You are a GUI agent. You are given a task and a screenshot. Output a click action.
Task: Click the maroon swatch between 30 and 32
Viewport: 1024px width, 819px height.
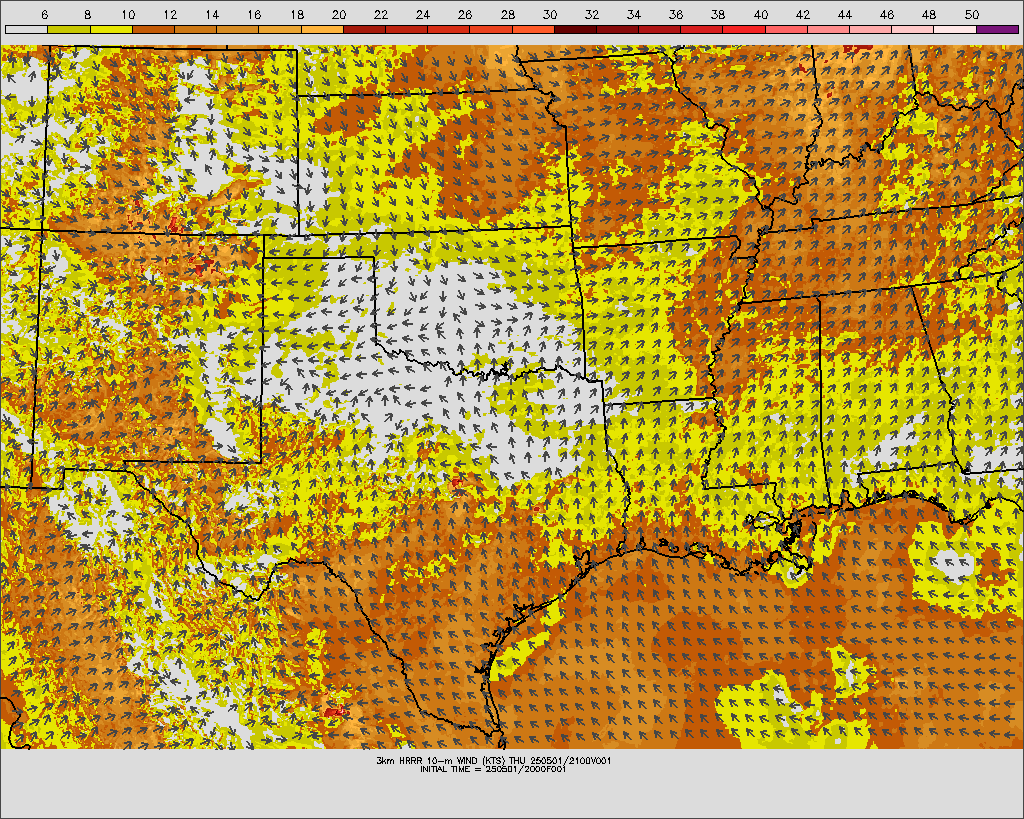coord(575,29)
